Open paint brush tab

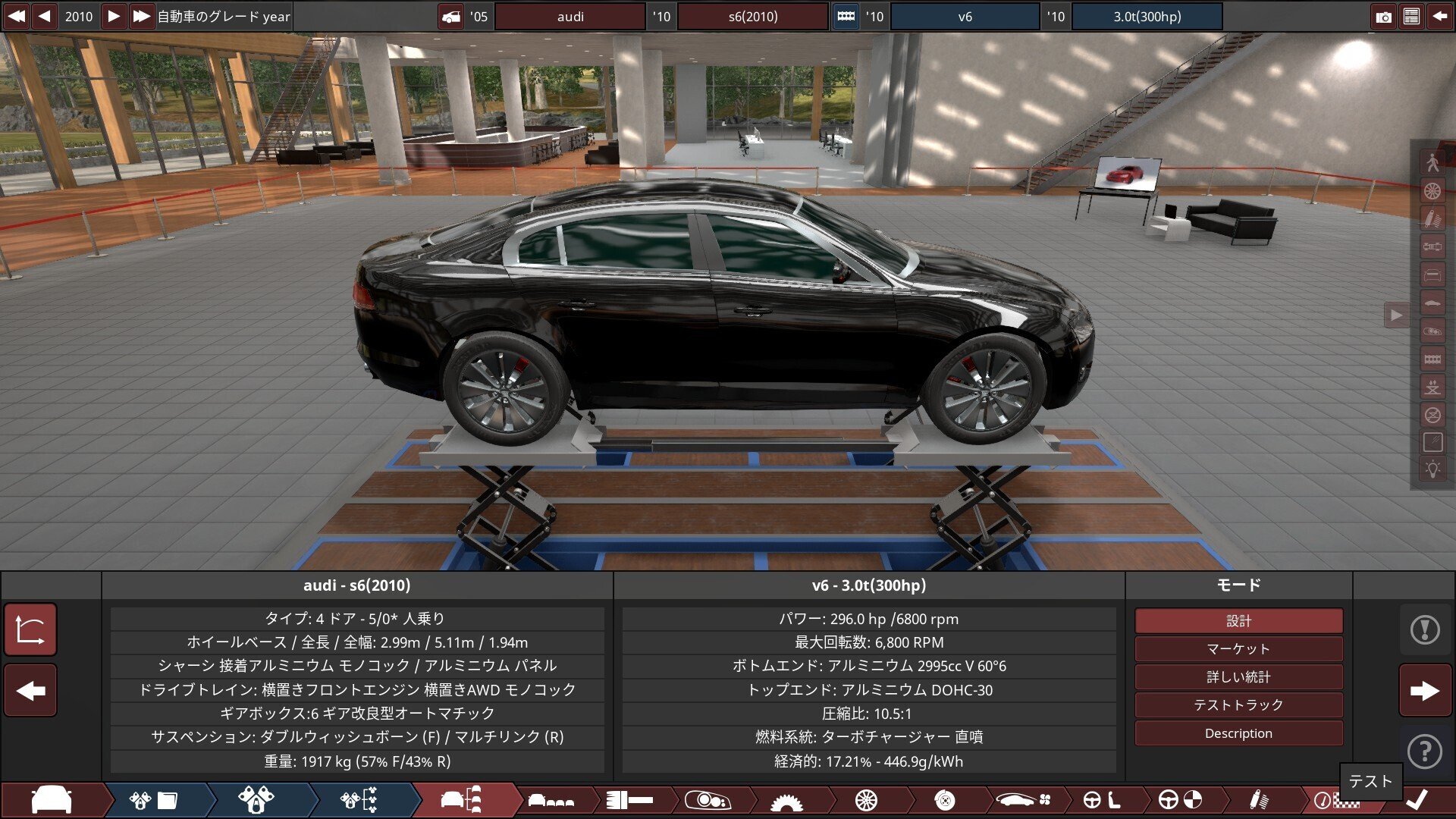tap(630, 800)
